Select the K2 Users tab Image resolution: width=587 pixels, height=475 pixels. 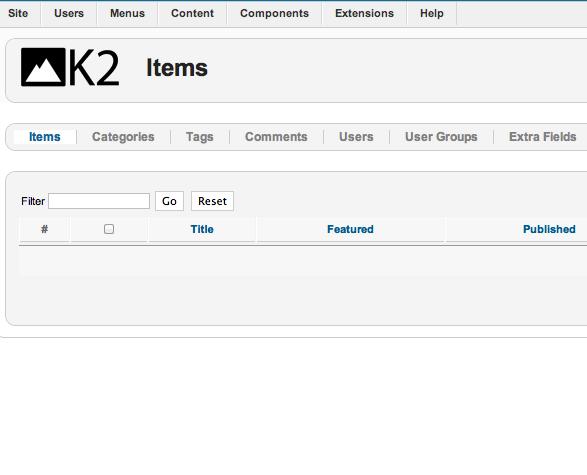(x=356, y=137)
